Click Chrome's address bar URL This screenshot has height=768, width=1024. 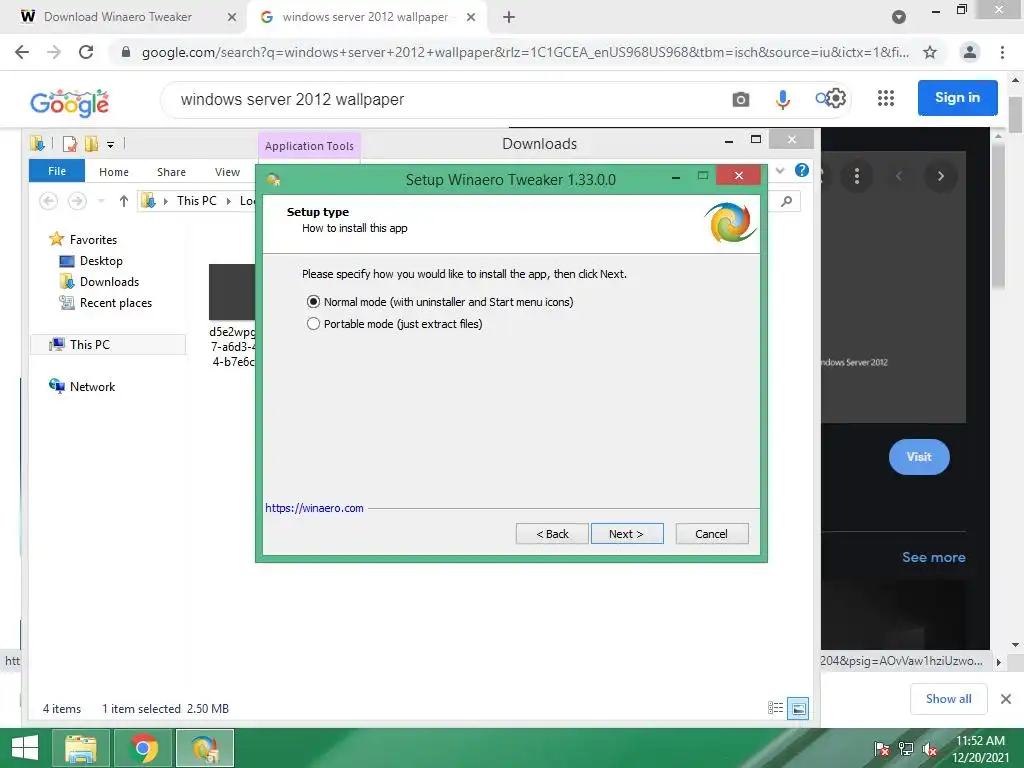tap(525, 52)
